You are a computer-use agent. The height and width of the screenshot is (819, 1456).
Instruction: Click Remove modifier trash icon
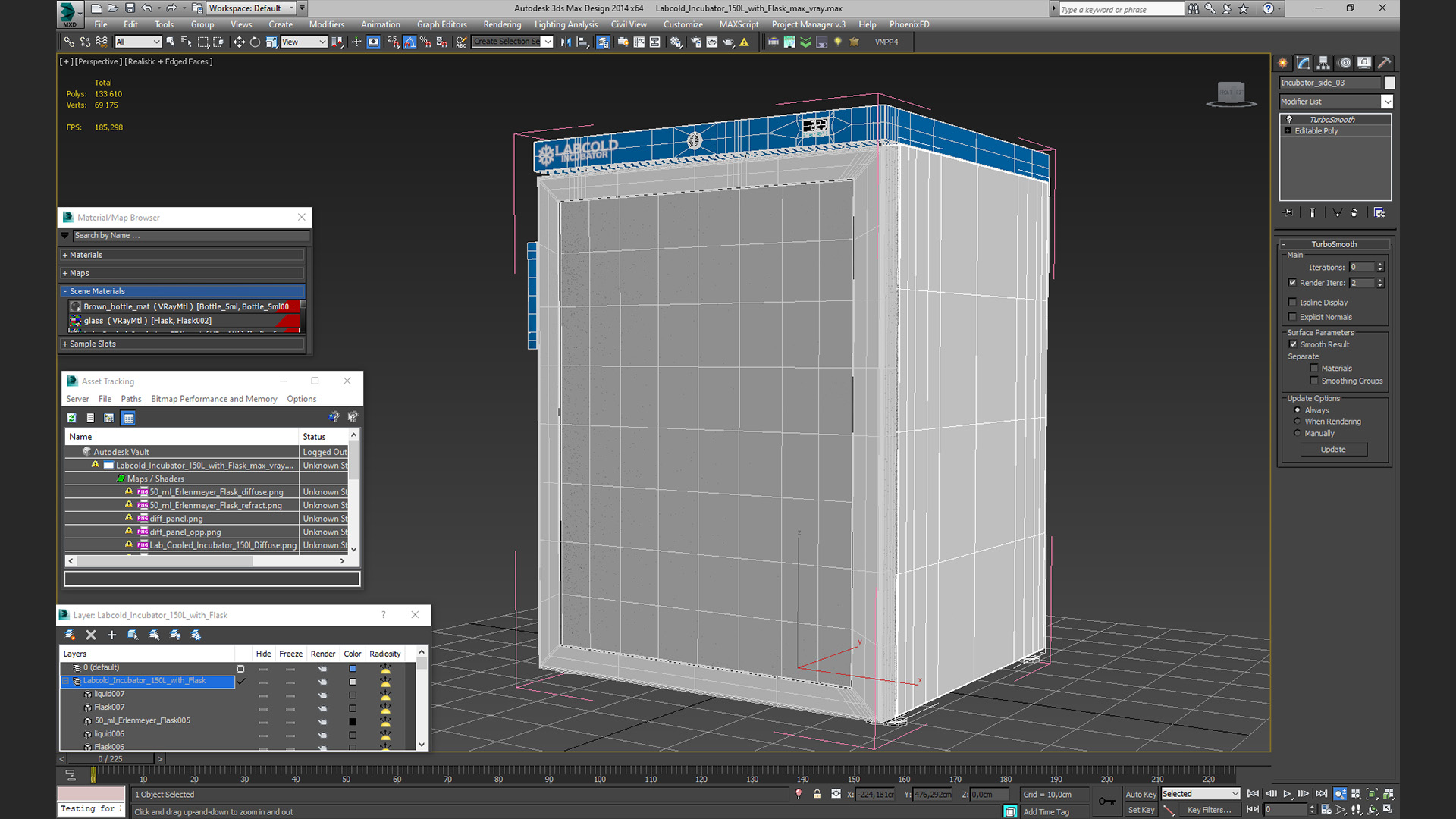point(1354,213)
